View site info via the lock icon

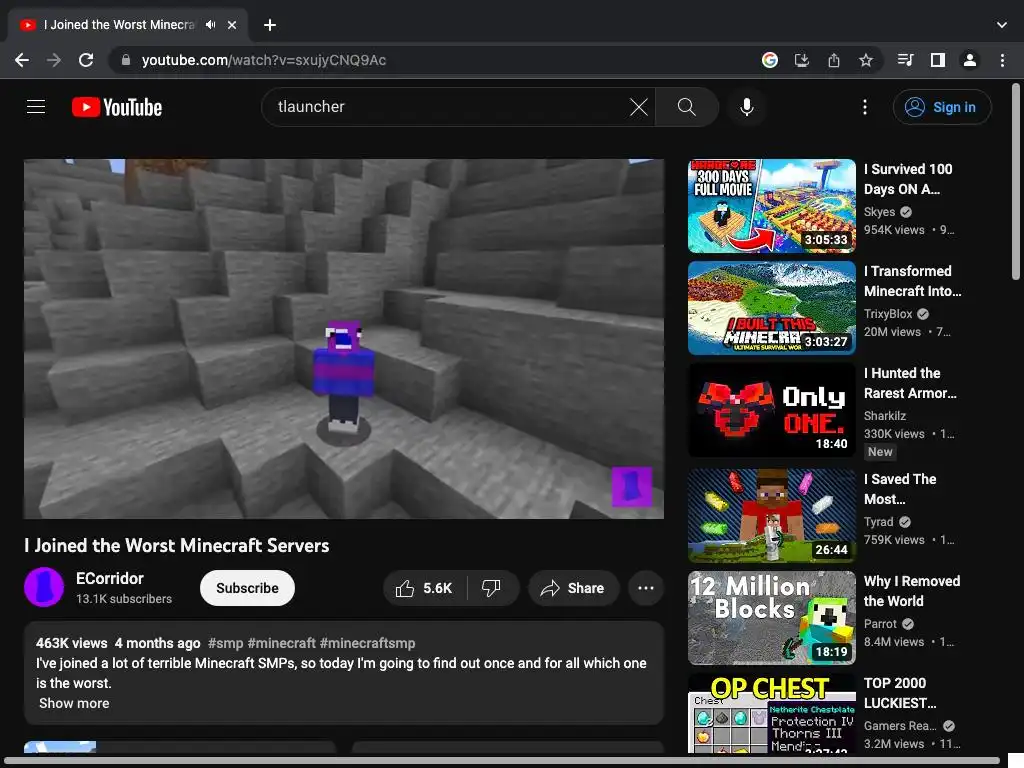click(x=125, y=60)
